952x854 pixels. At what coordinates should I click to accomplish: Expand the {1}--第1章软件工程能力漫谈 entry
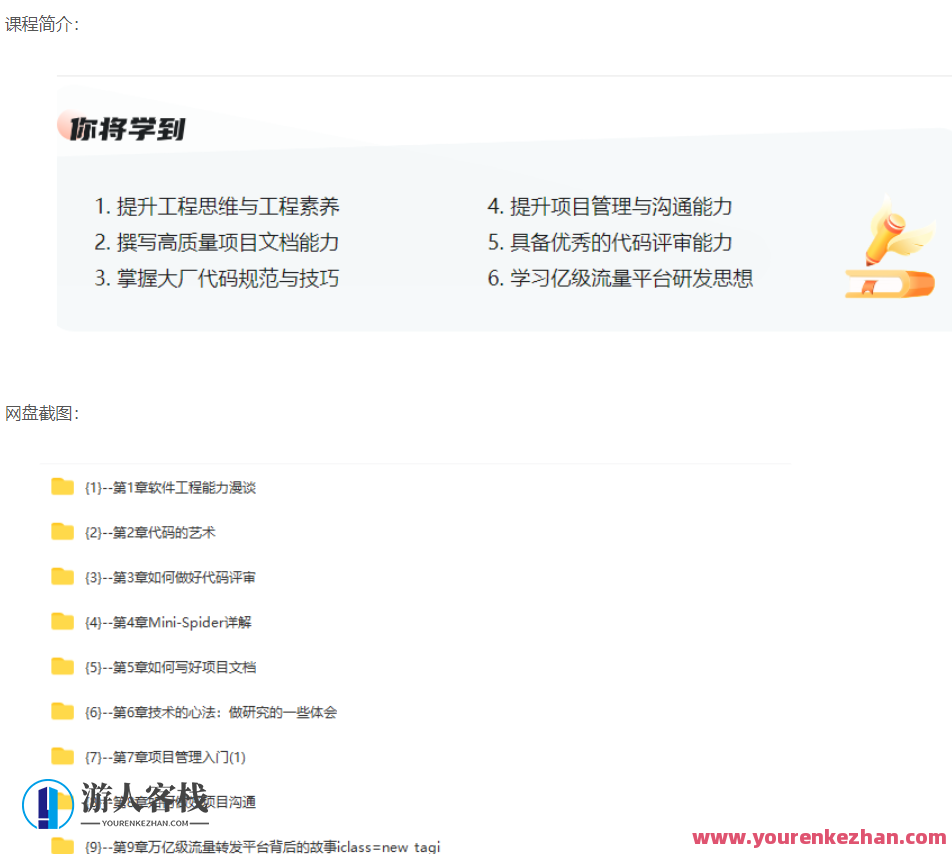[x=170, y=487]
